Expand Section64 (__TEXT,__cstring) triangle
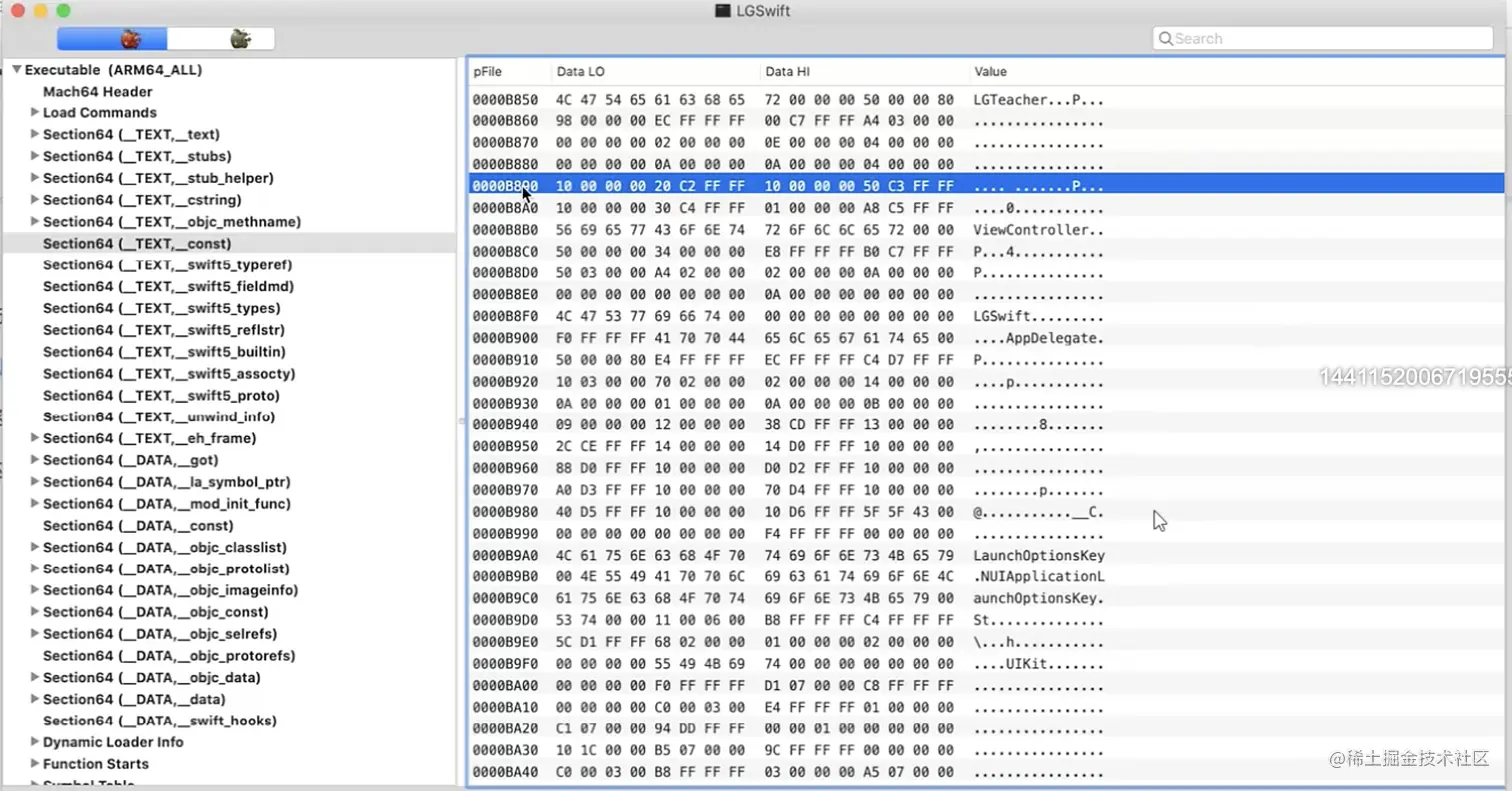 pos(35,200)
